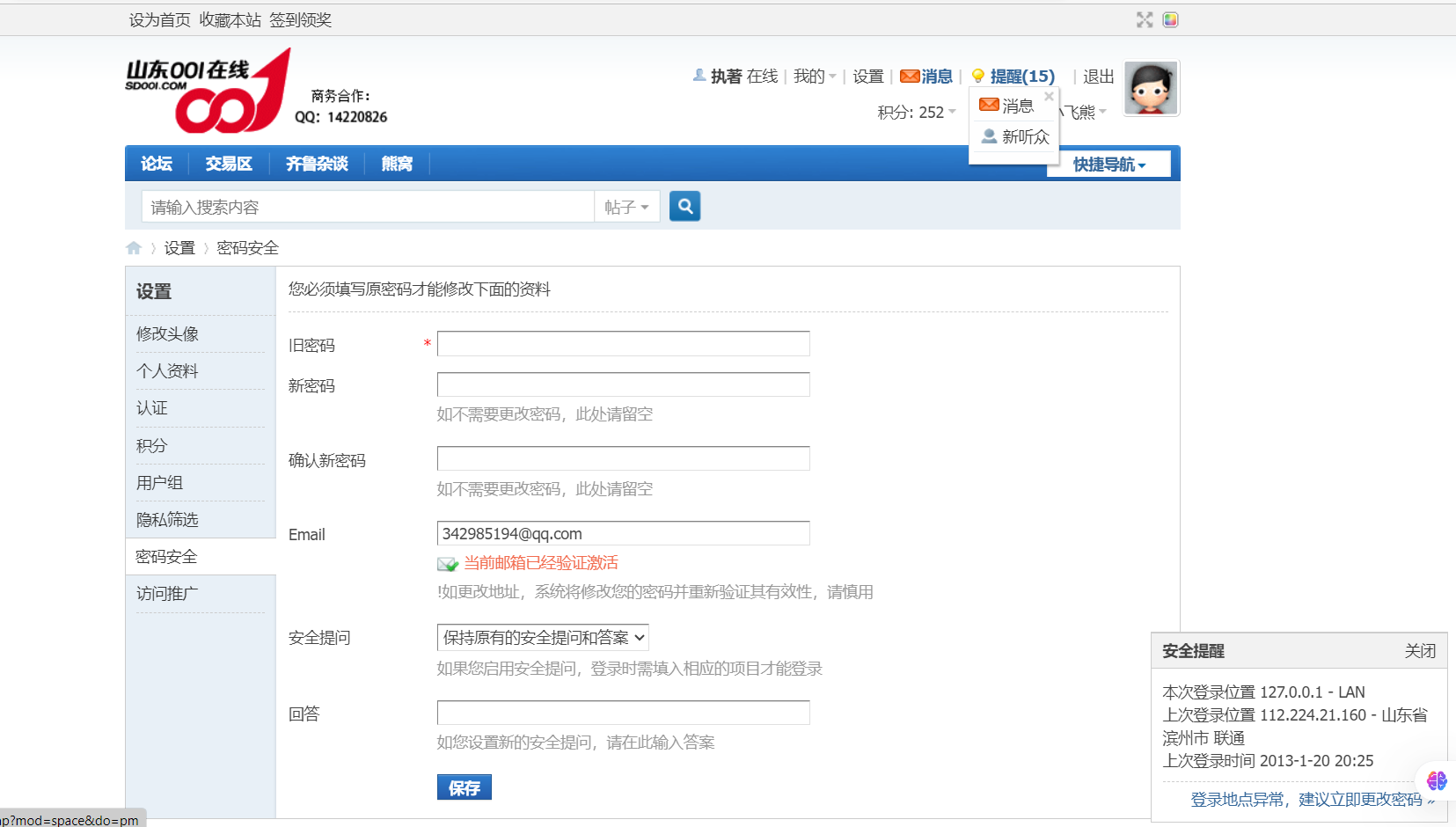Viewport: 1456px width, 827px height.
Task: Click the user avatar picture
Action: 1151,88
